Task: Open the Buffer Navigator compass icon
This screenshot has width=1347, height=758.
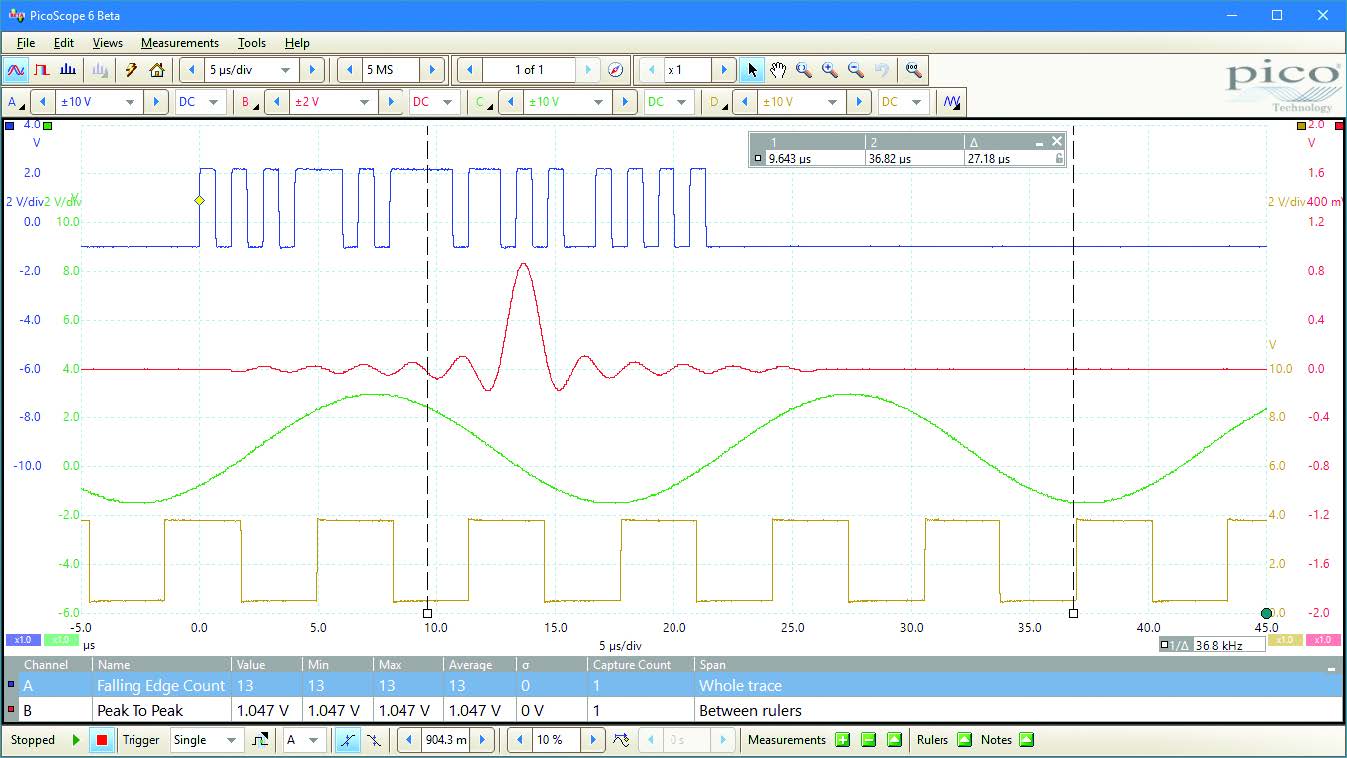Action: point(616,70)
